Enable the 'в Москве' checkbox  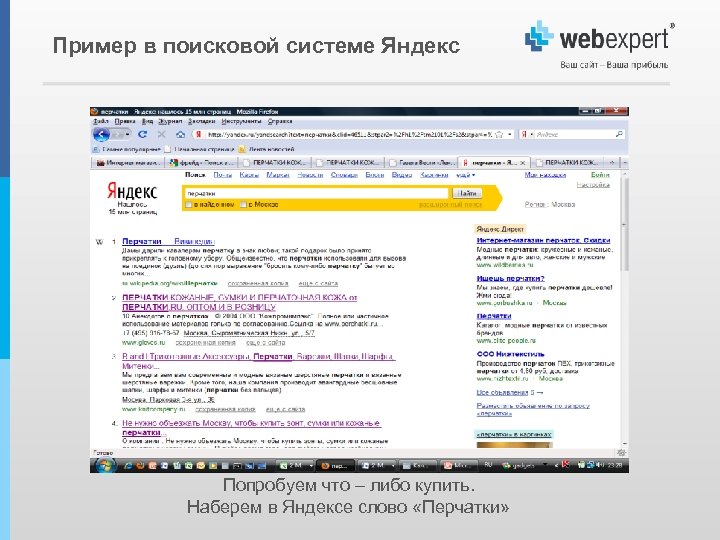[243, 205]
